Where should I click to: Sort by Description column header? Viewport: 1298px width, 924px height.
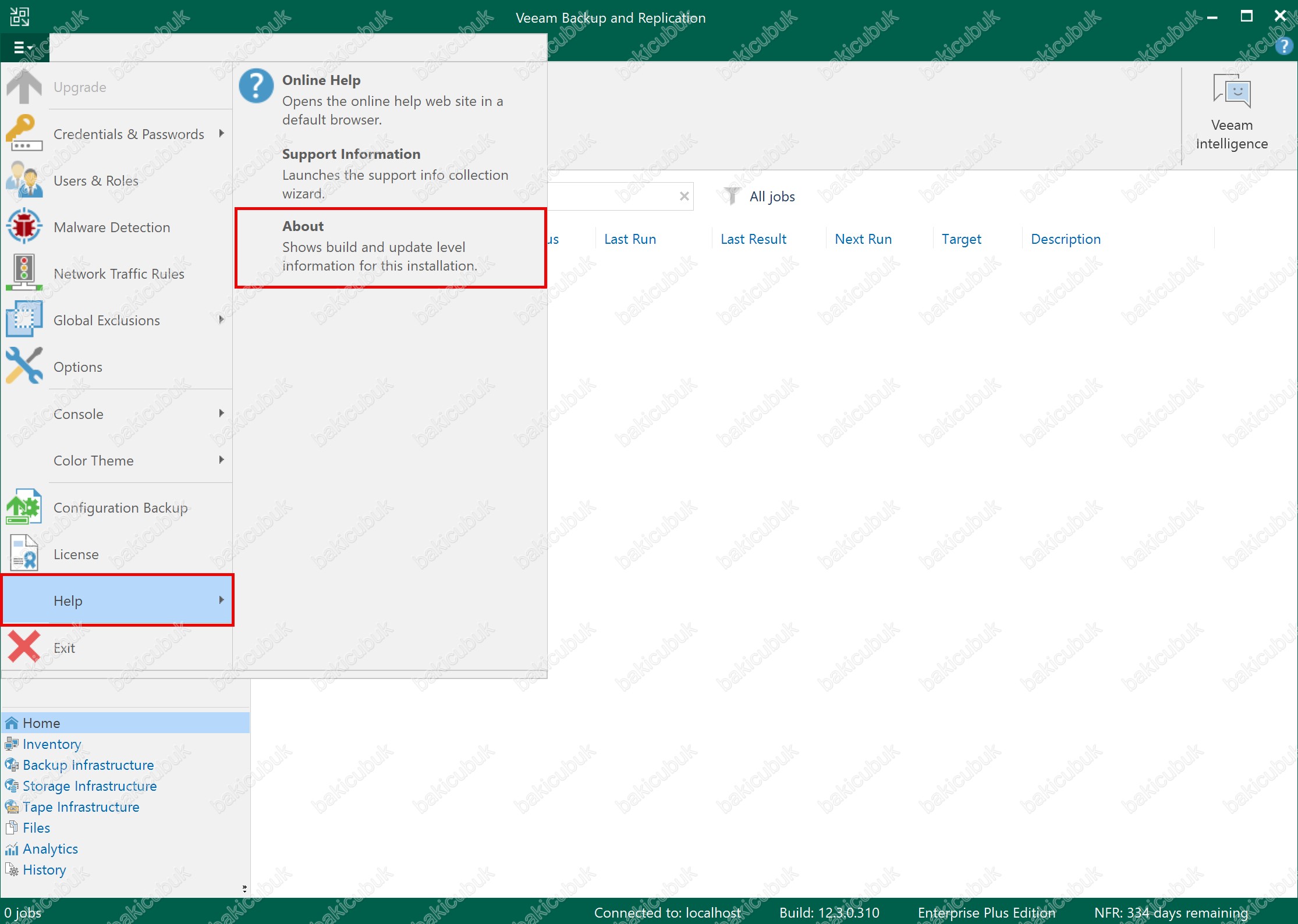tap(1066, 239)
